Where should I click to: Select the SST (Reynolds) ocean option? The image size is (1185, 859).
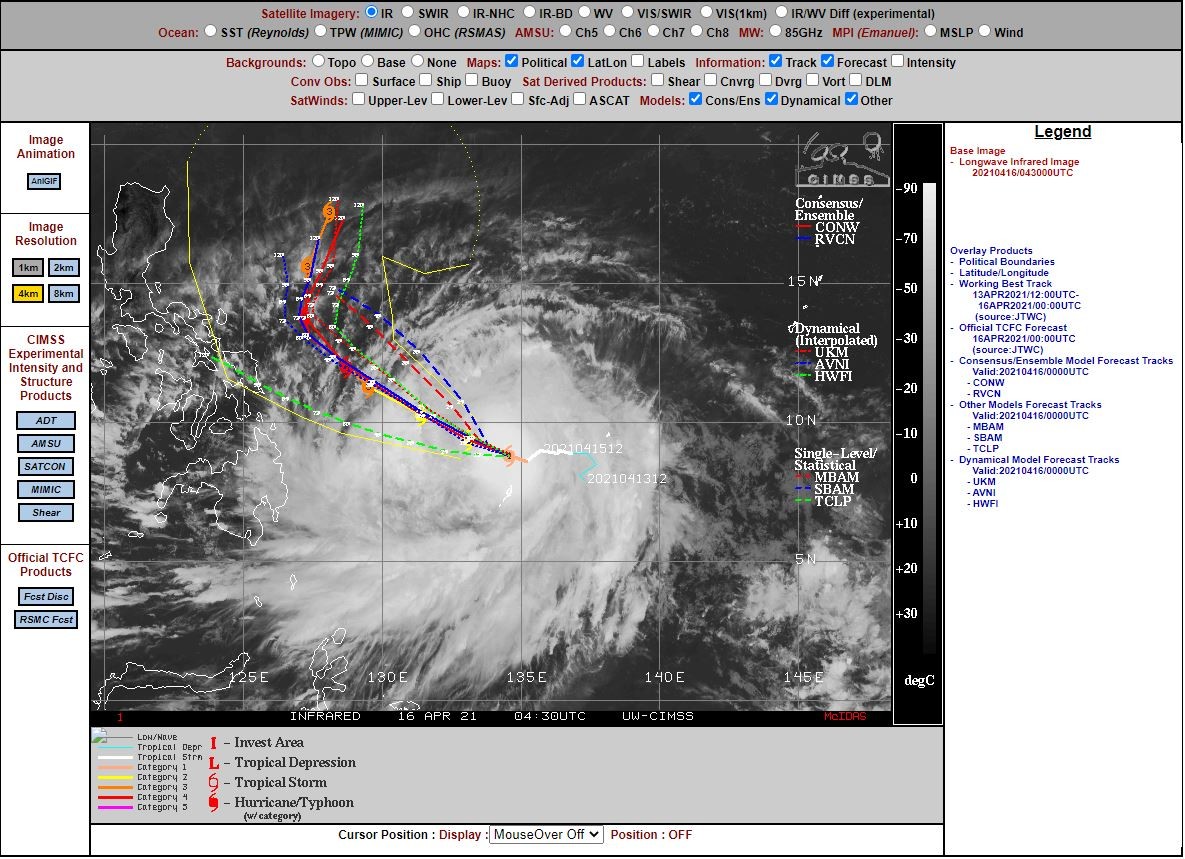coord(211,31)
